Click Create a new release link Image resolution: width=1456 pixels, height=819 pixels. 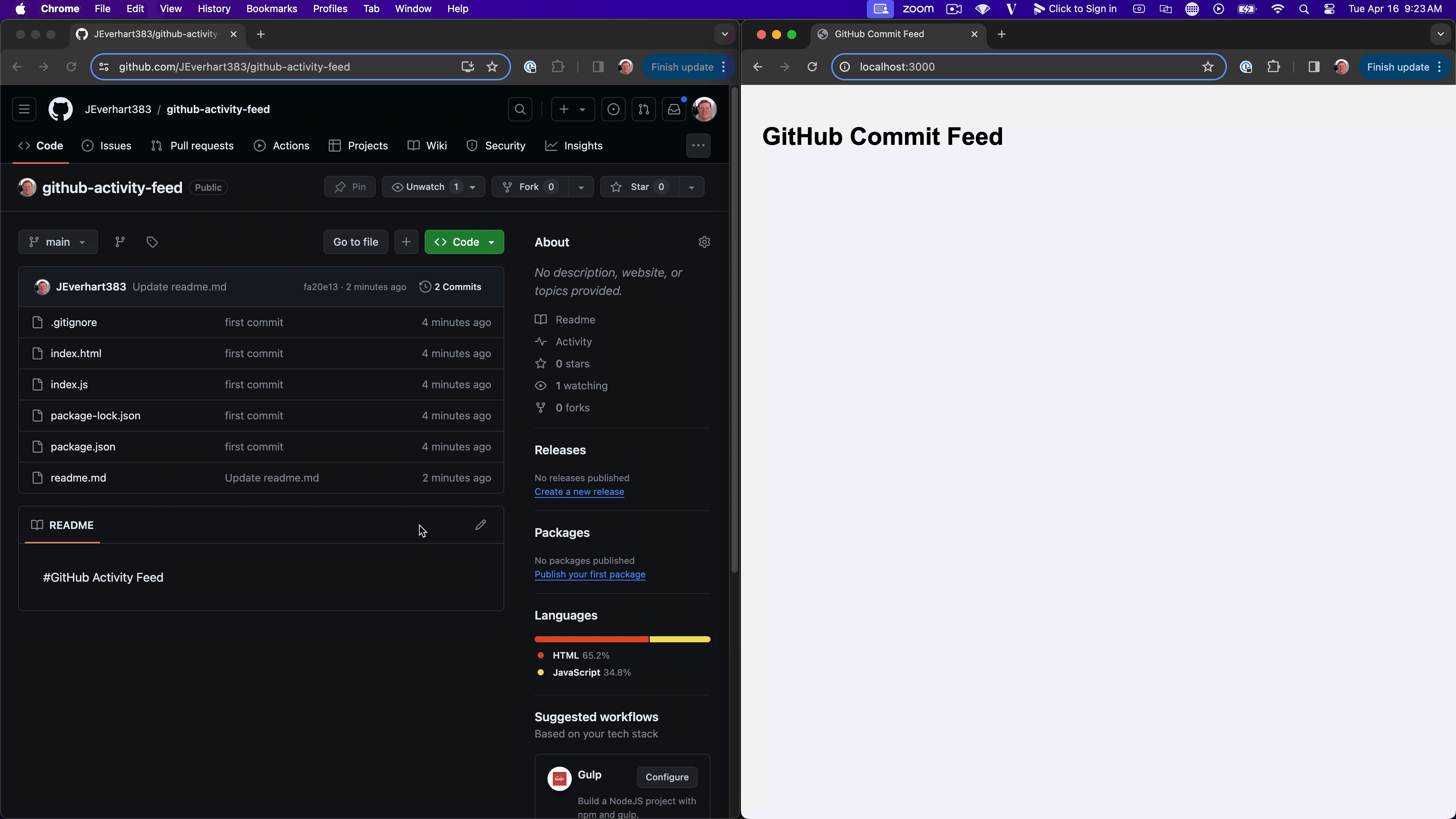(579, 491)
